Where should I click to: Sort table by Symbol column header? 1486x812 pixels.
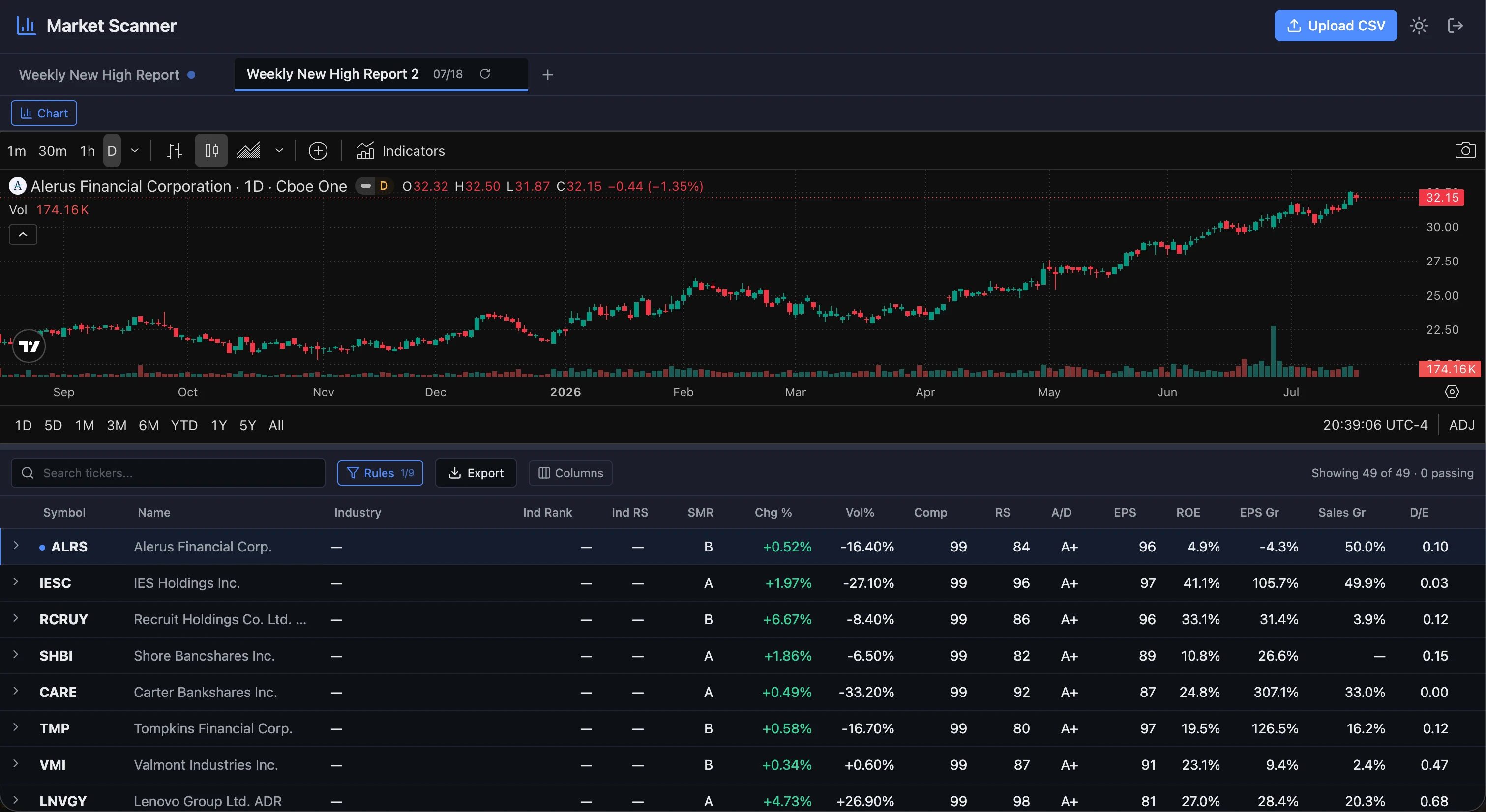pos(64,512)
